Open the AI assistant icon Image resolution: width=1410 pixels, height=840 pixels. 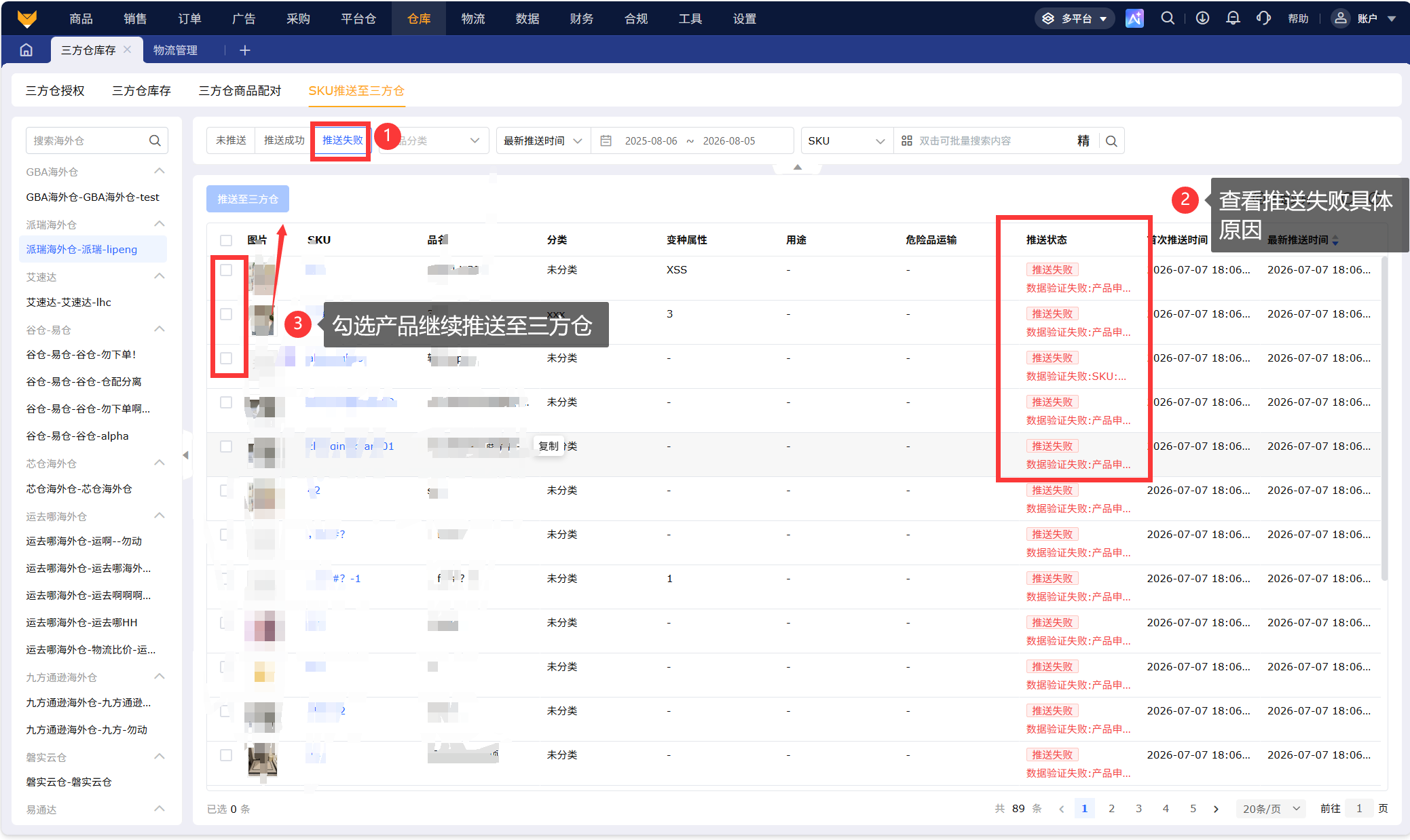(1134, 18)
